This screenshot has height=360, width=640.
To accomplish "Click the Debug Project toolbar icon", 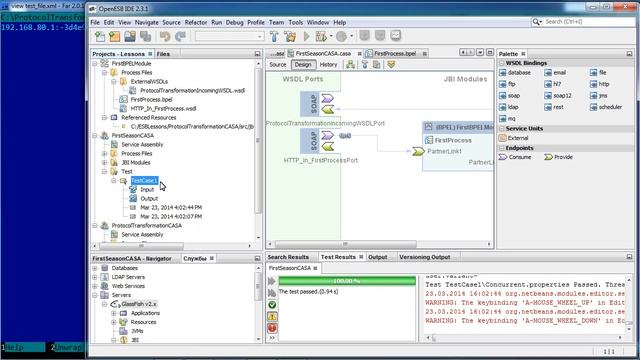I will [x=321, y=36].
